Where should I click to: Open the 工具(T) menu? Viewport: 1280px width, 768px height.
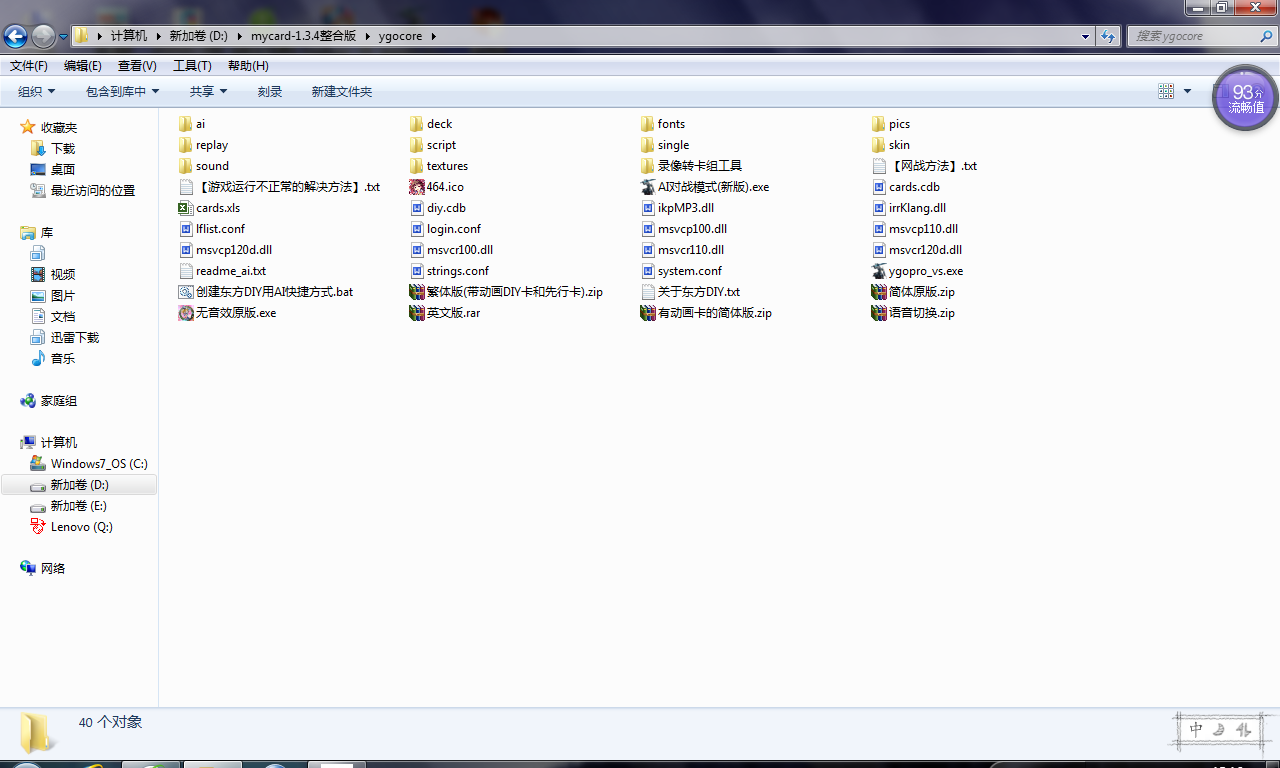point(192,66)
